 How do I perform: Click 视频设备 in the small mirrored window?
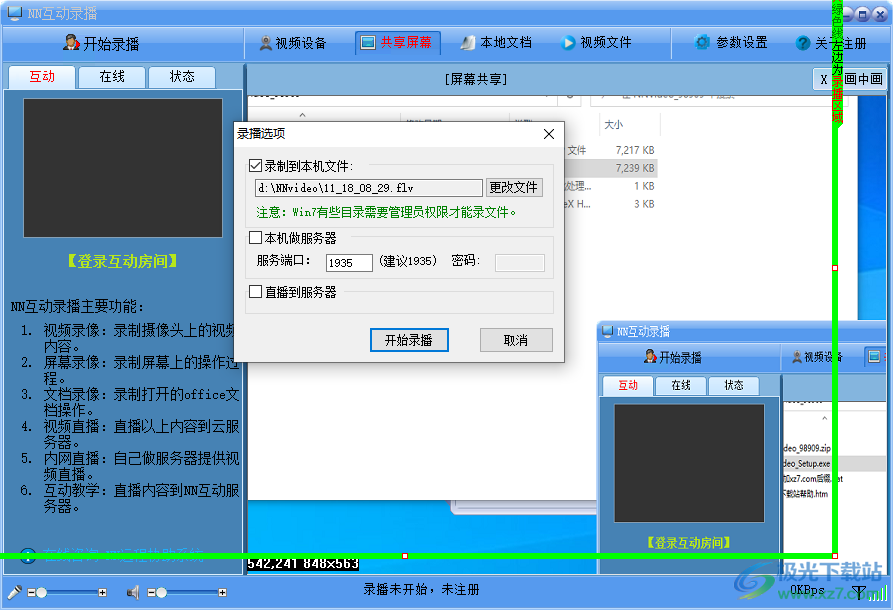click(817, 357)
